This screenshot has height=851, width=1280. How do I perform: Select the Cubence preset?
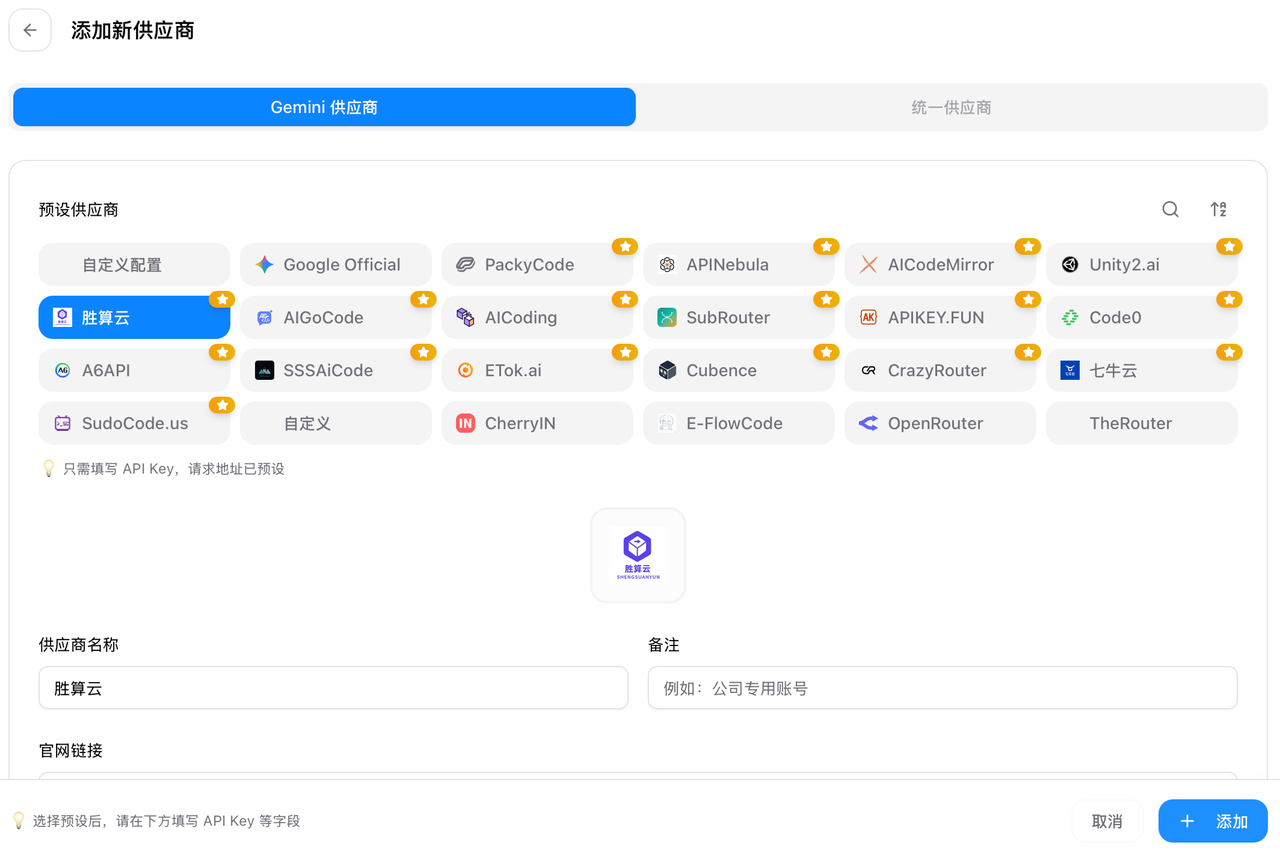(x=739, y=371)
